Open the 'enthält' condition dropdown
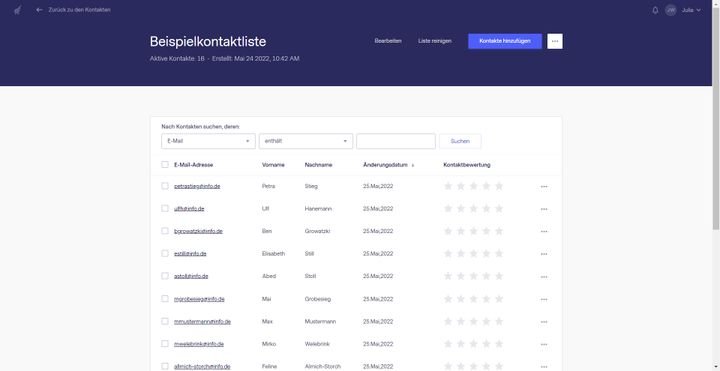This screenshot has height=371, width=720. pos(306,141)
